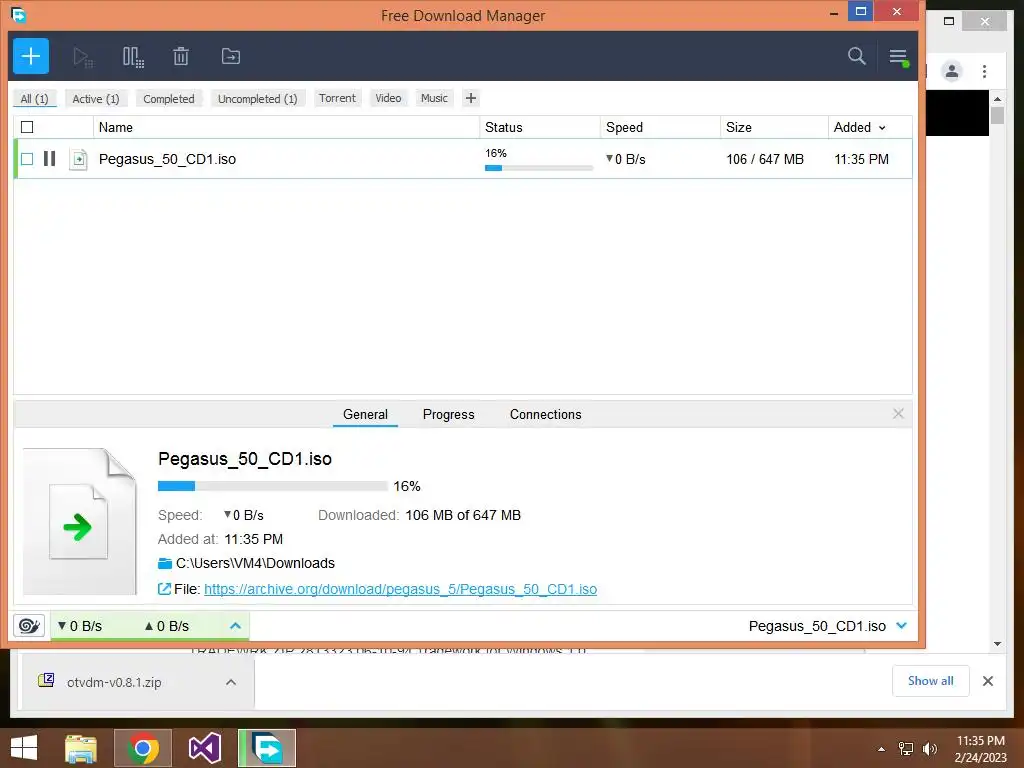Screen dimensions: 1024x768
Task: Click Free Download Manager taskbar icon
Action: tap(267, 748)
